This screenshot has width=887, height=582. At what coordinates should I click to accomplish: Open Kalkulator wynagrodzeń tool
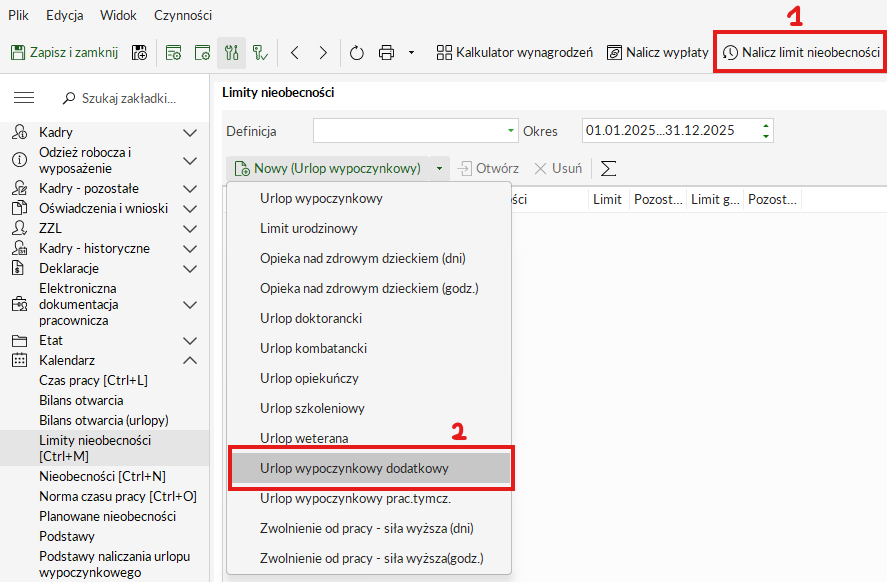(x=515, y=52)
